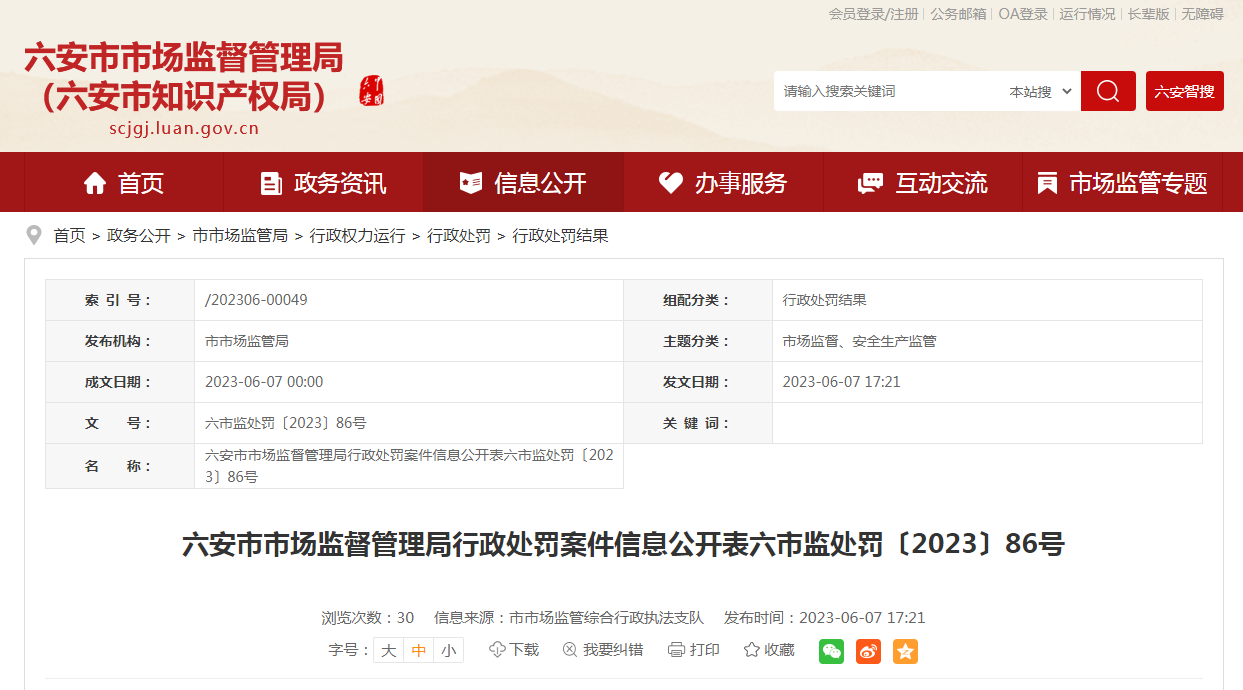Open the 本站搜 search scope dropdown
Screen dimensions: 1243x690
click(x=1040, y=91)
